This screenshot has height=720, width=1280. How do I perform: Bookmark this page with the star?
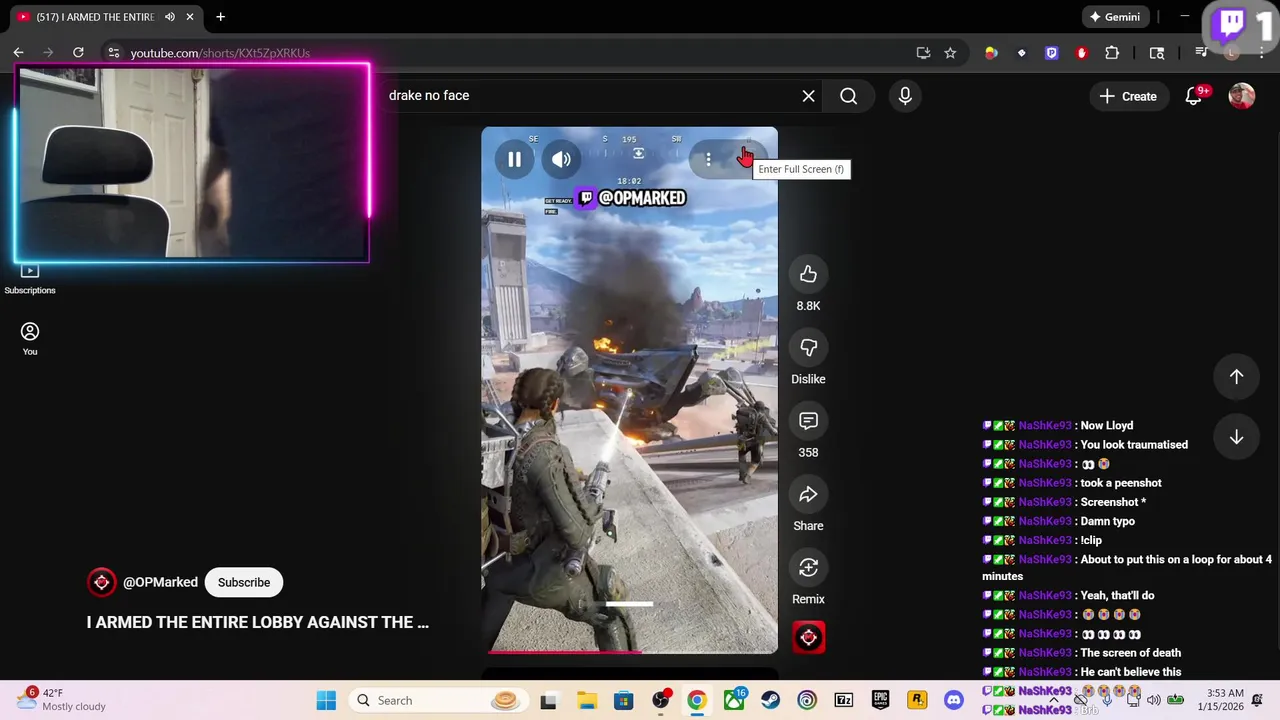(x=950, y=53)
